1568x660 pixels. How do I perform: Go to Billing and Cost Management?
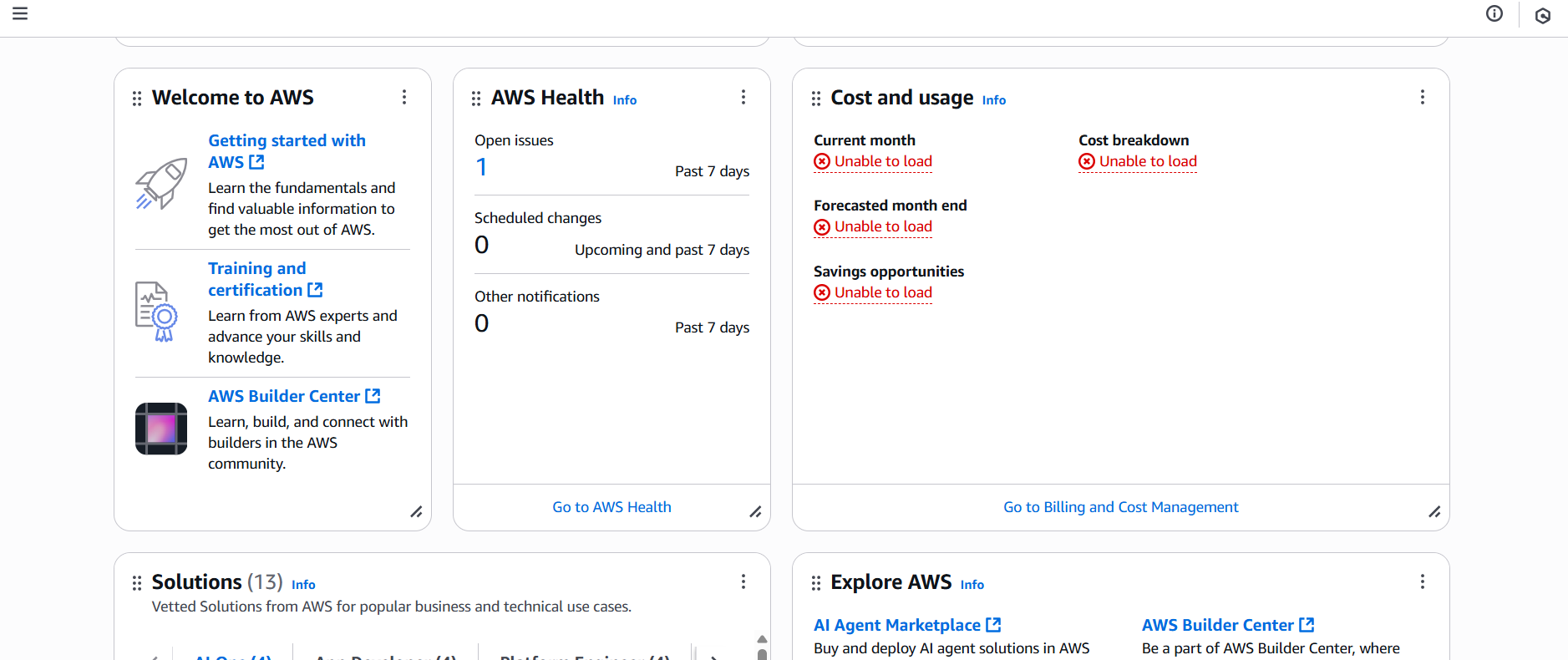pos(1120,507)
